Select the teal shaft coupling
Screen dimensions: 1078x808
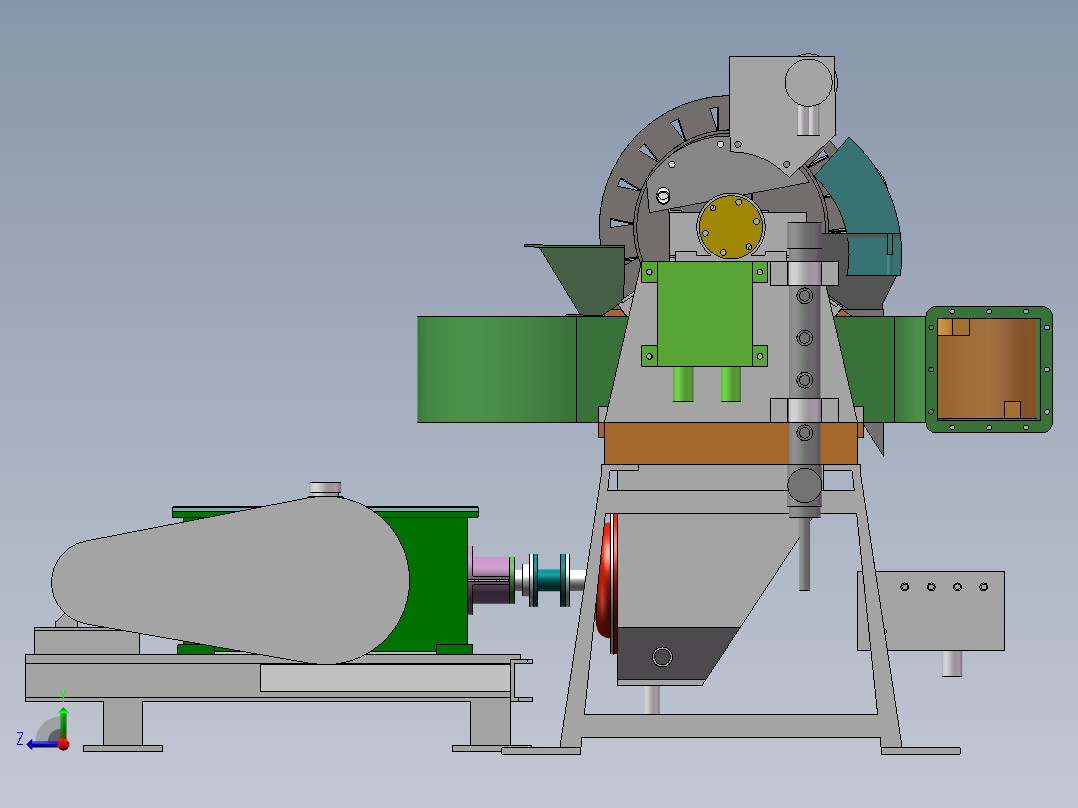point(549,580)
